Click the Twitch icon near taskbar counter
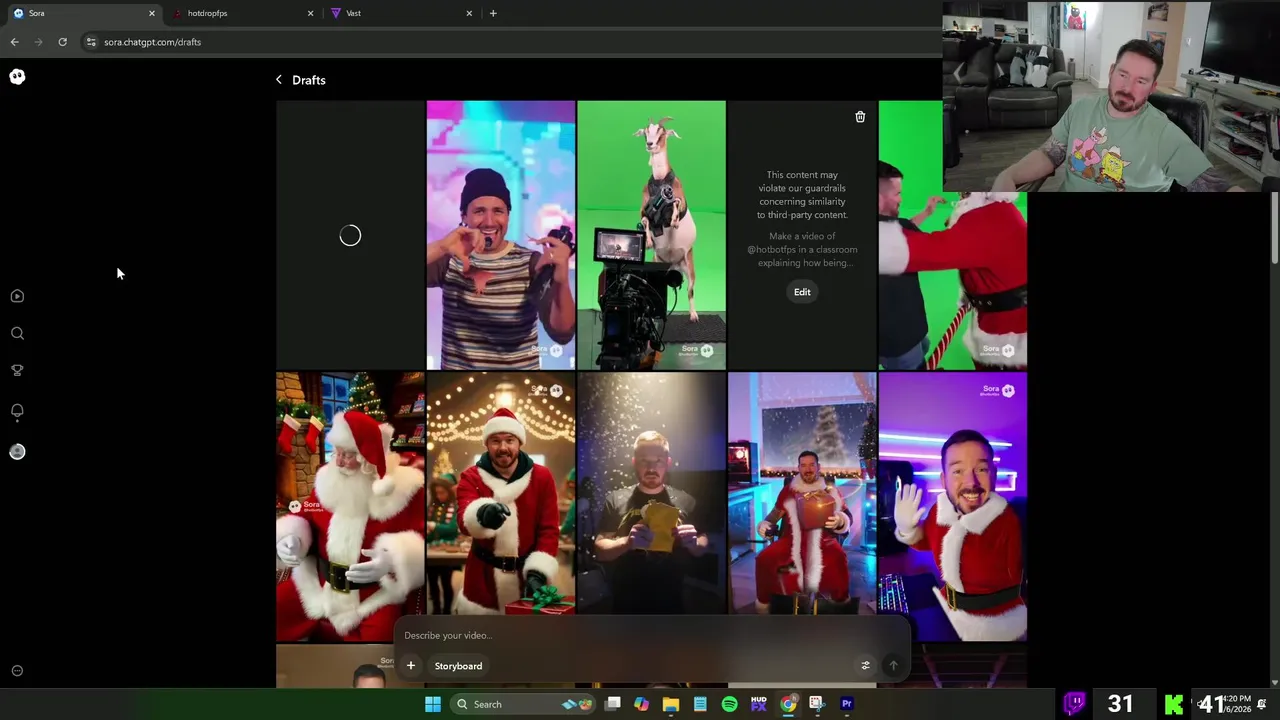Image resolution: width=1280 pixels, height=720 pixels. point(1074,704)
